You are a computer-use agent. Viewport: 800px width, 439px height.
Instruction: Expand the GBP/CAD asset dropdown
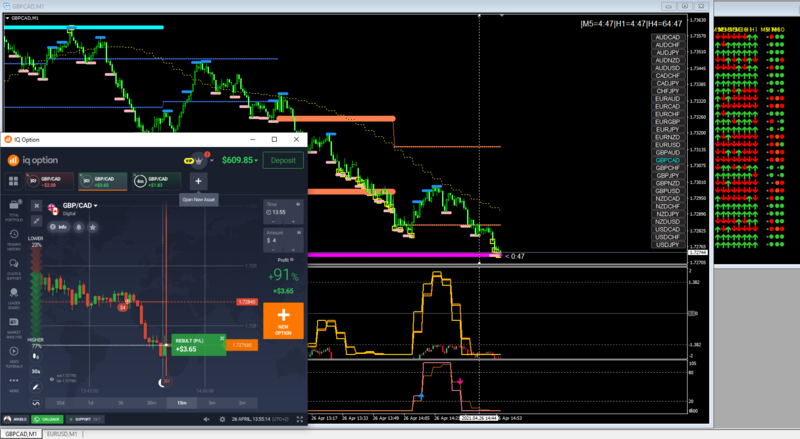pos(95,206)
